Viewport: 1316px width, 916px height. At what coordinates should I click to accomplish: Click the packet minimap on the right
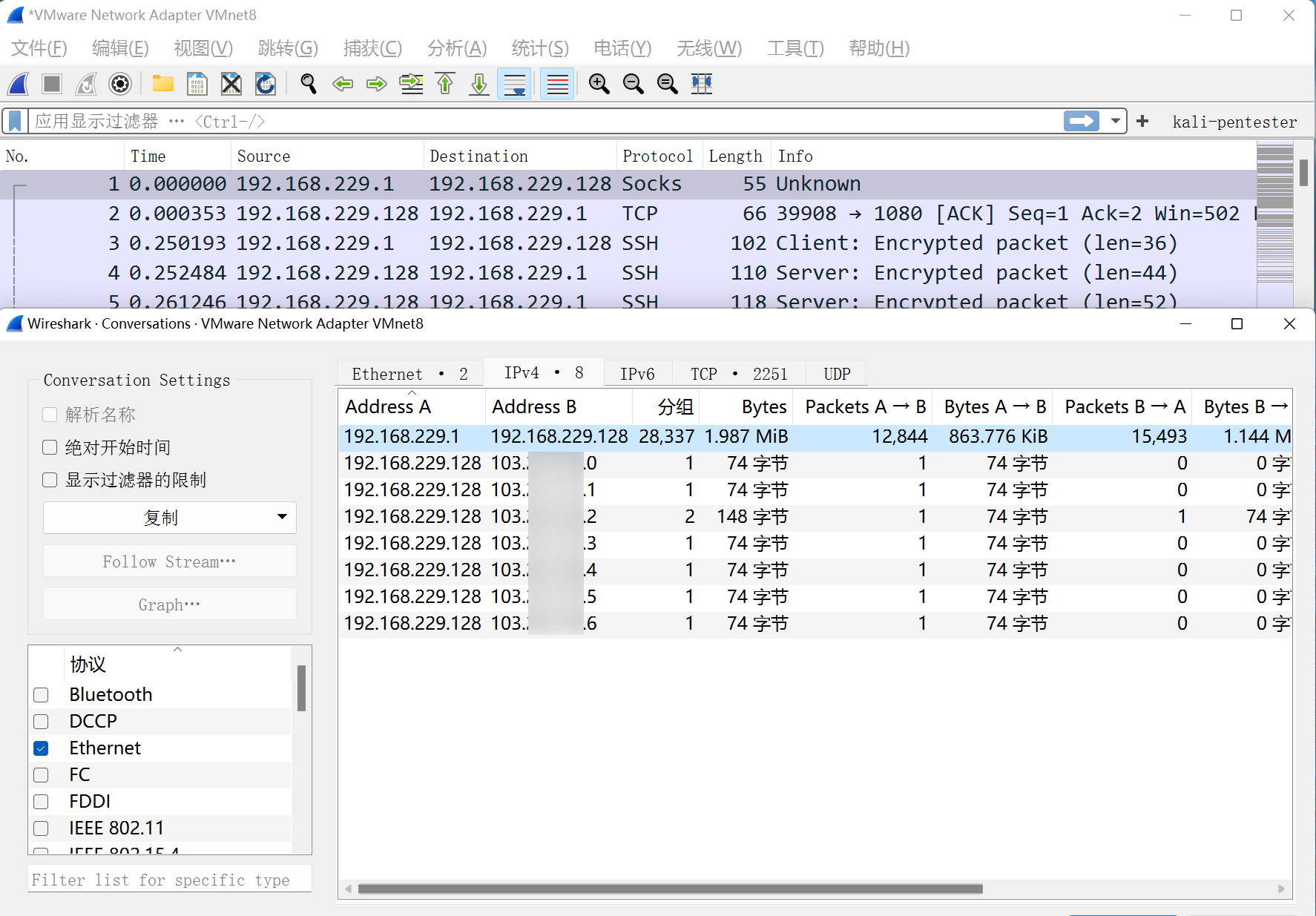pos(1275,223)
